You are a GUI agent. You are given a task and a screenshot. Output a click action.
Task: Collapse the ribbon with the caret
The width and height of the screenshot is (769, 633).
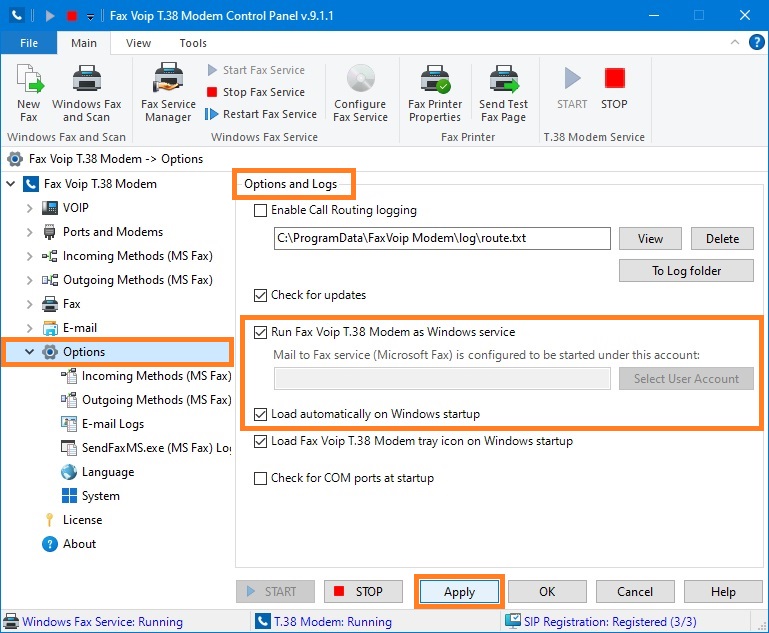[735, 42]
